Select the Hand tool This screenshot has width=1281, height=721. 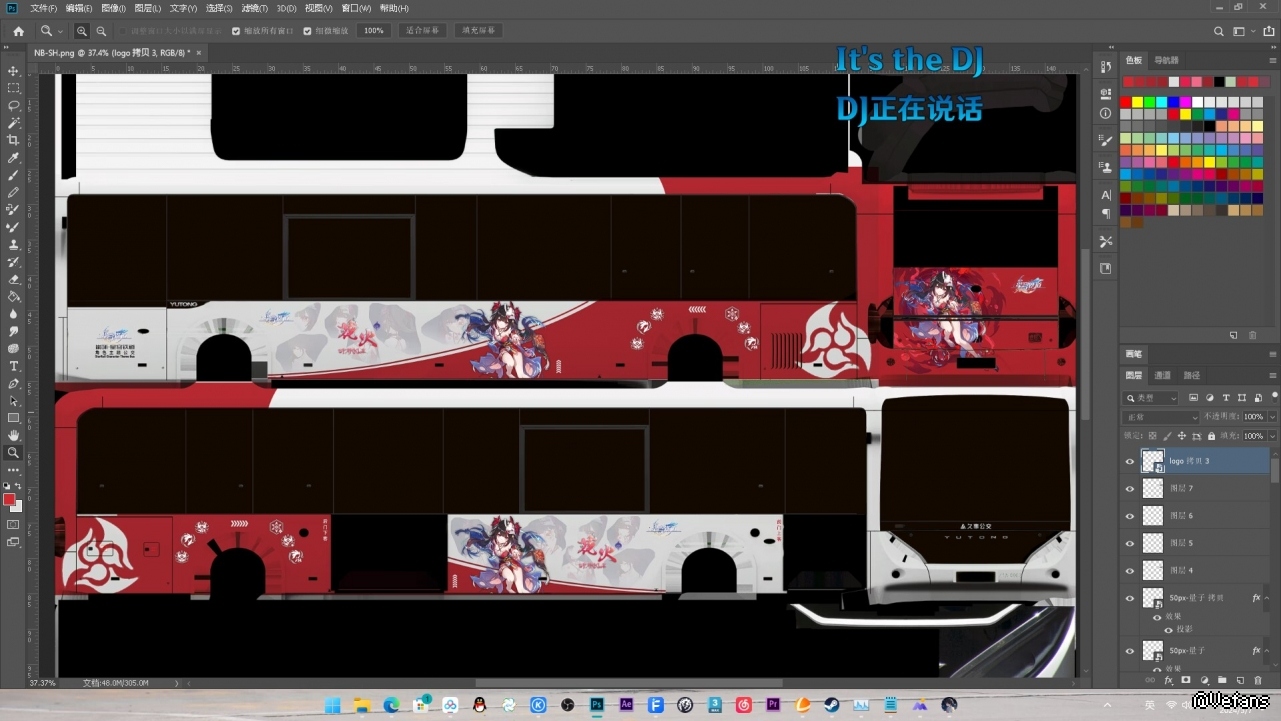tap(14, 435)
